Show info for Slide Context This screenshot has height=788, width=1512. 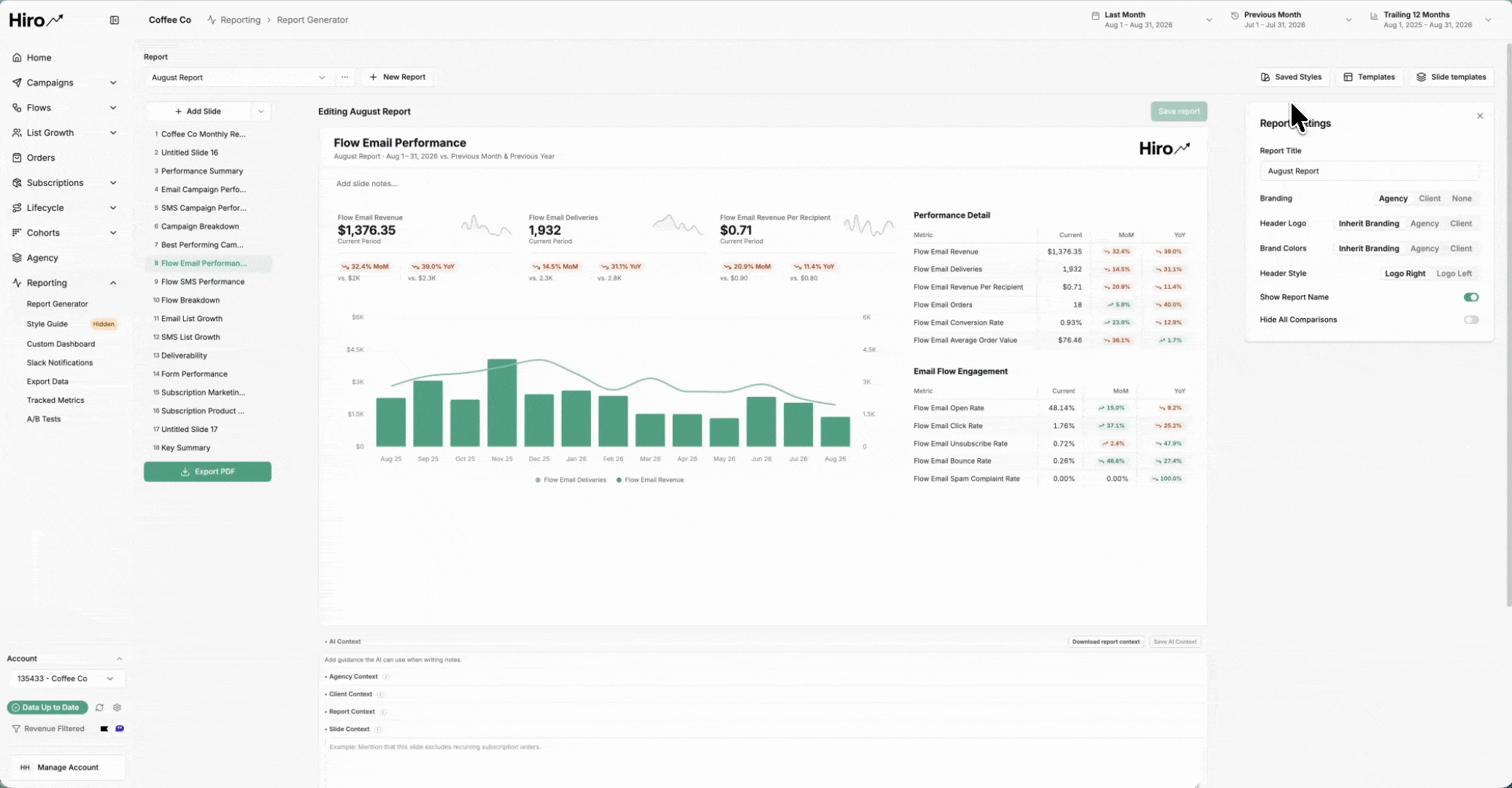click(x=378, y=730)
